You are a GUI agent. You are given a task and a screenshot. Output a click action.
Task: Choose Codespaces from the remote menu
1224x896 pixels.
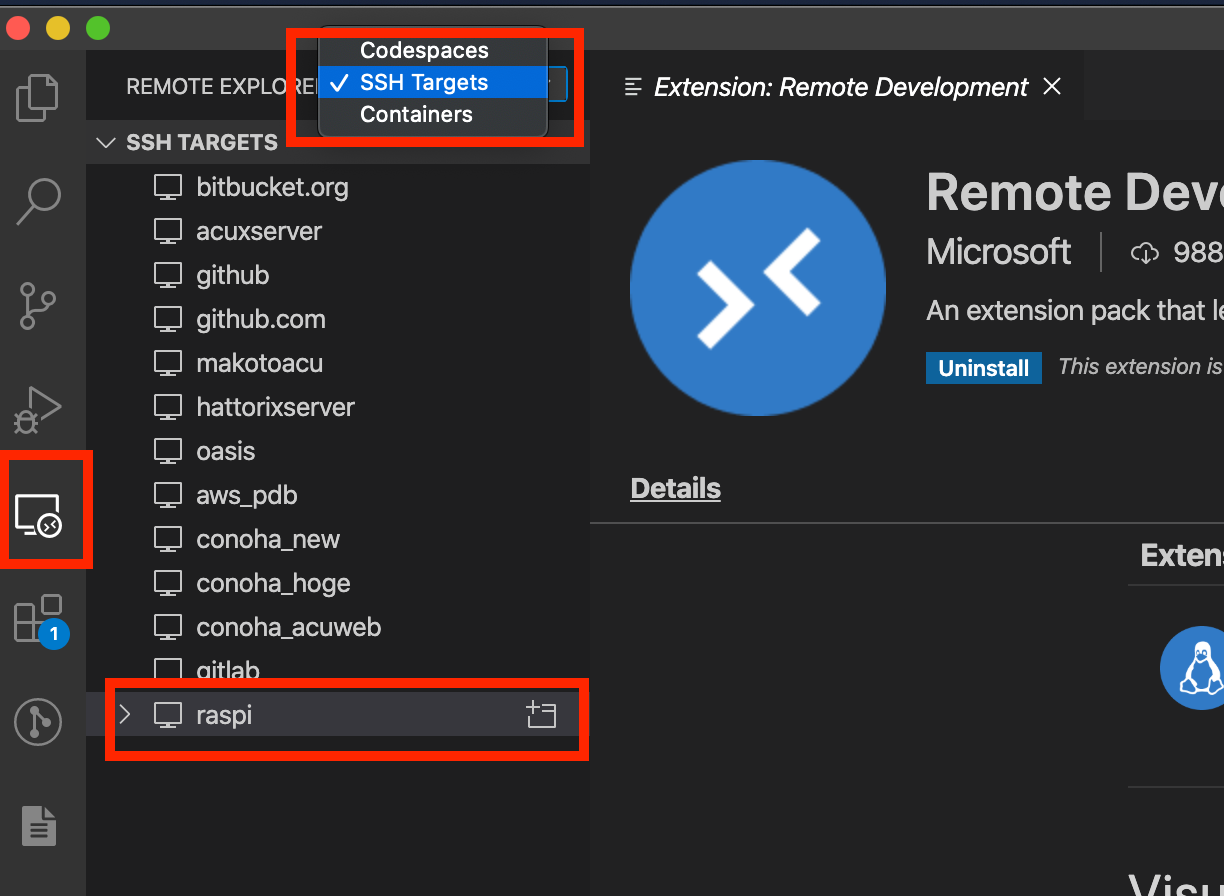422,50
